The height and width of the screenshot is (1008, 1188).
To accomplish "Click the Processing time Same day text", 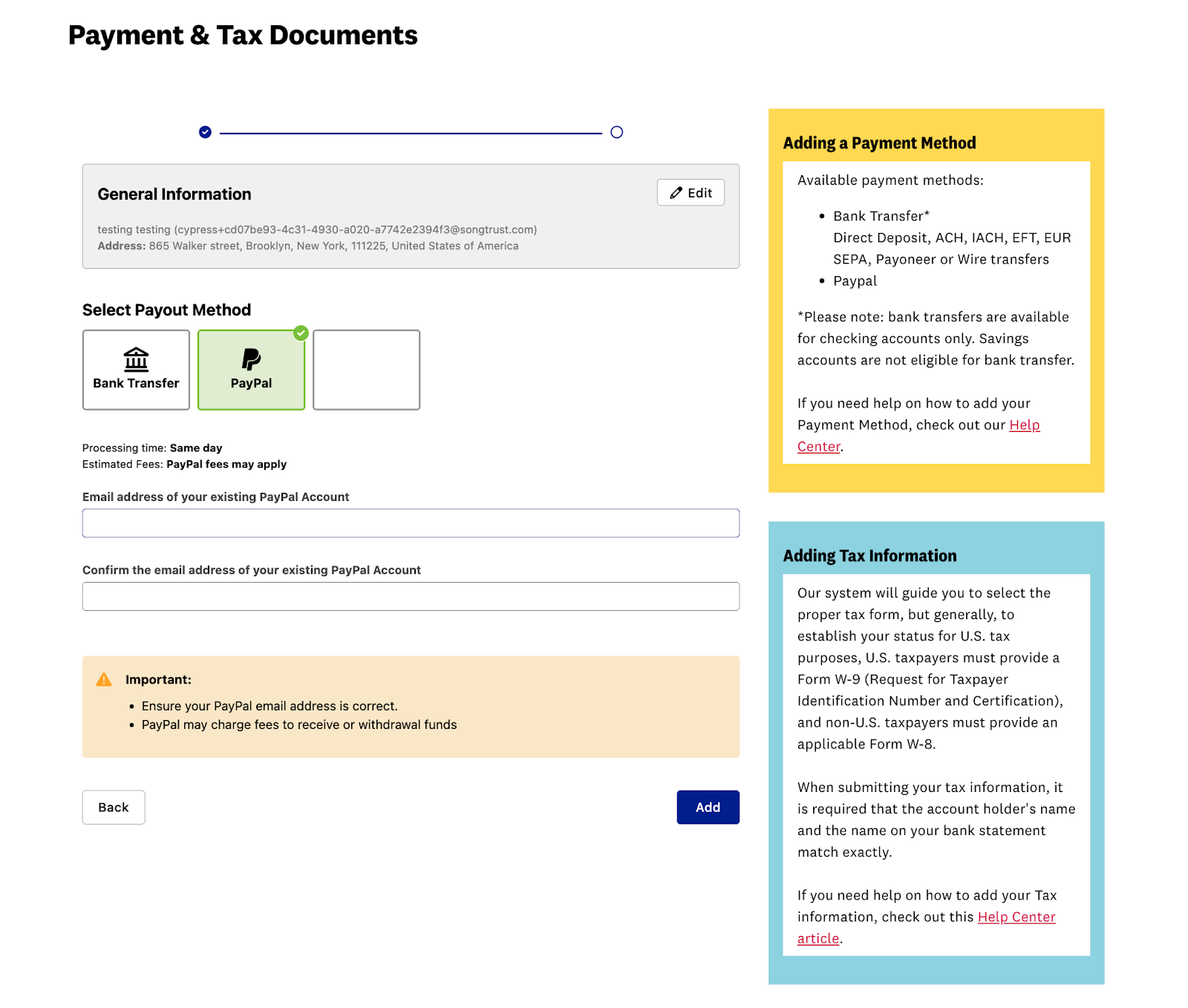I will (x=152, y=448).
